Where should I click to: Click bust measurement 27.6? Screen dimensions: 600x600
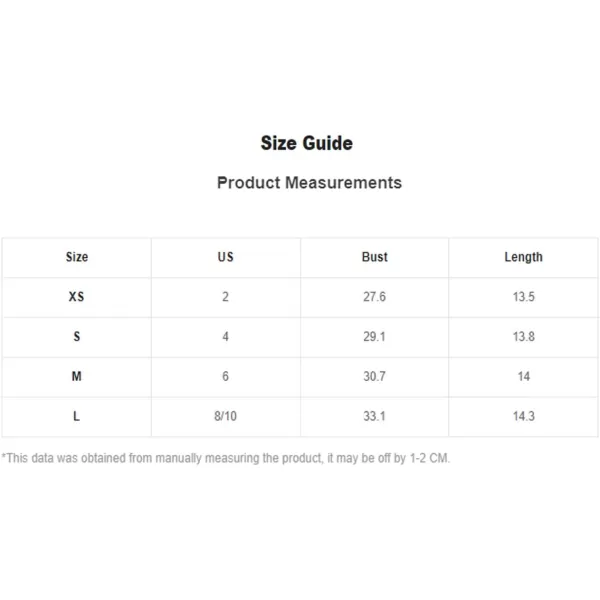(374, 297)
